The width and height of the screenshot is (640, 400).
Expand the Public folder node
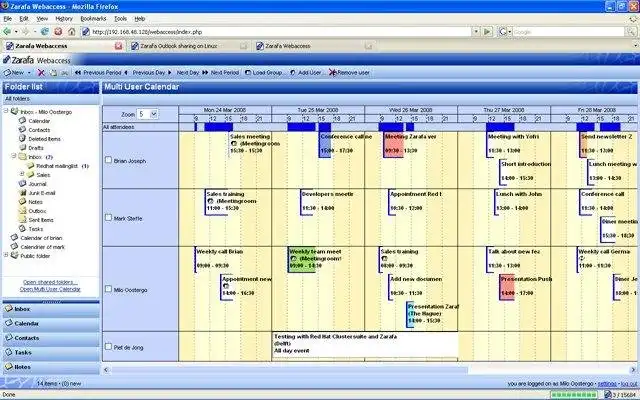(x=6, y=255)
